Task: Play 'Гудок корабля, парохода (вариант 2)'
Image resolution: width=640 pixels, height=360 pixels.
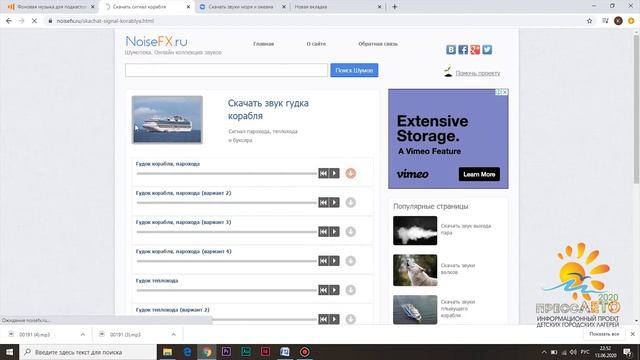Action: [x=334, y=202]
